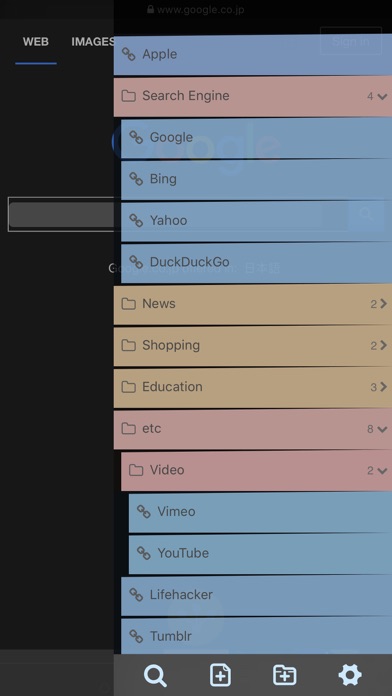This screenshot has height=696, width=392.
Task: Open the bookmark search magnifier icon
Action: [155, 676]
